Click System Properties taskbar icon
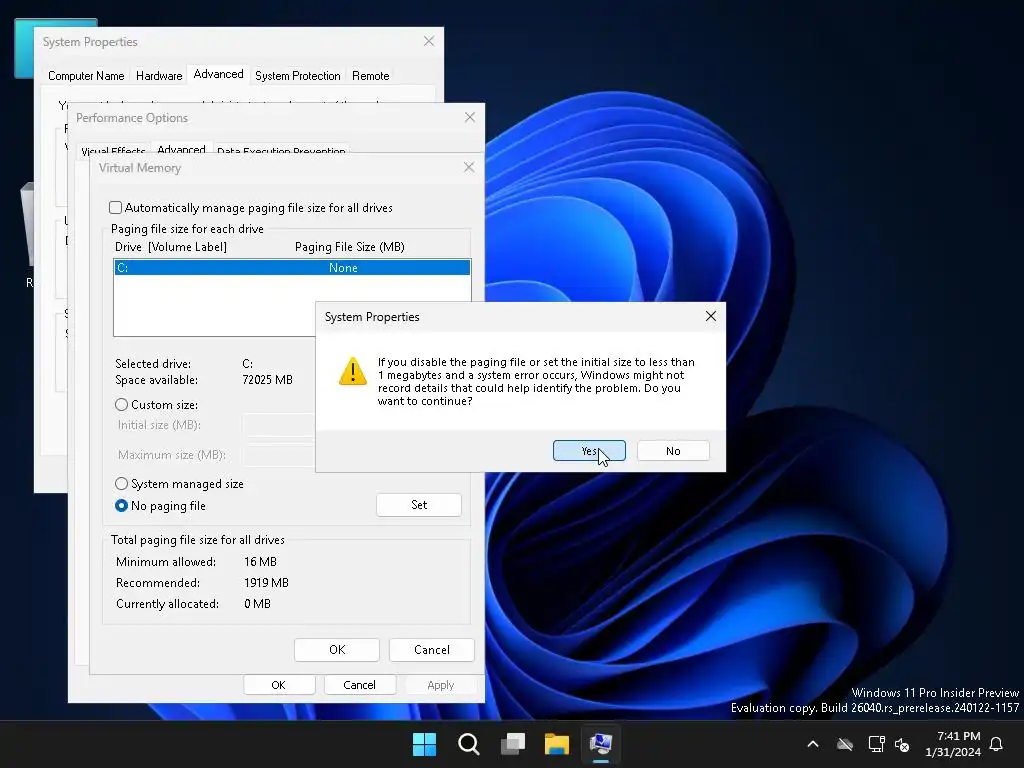Screen dimensions: 1024x768 601,744
